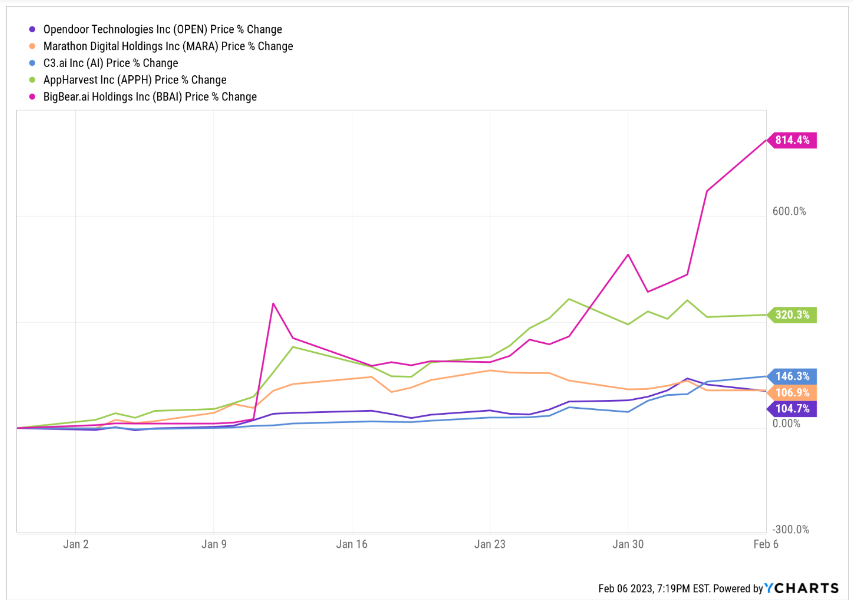Click the 104.7% OPEN value flag
This screenshot has width=853, height=609.
tap(794, 408)
